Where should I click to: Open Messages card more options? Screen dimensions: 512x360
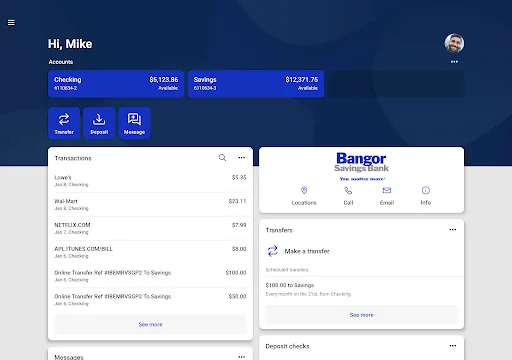(x=242, y=357)
